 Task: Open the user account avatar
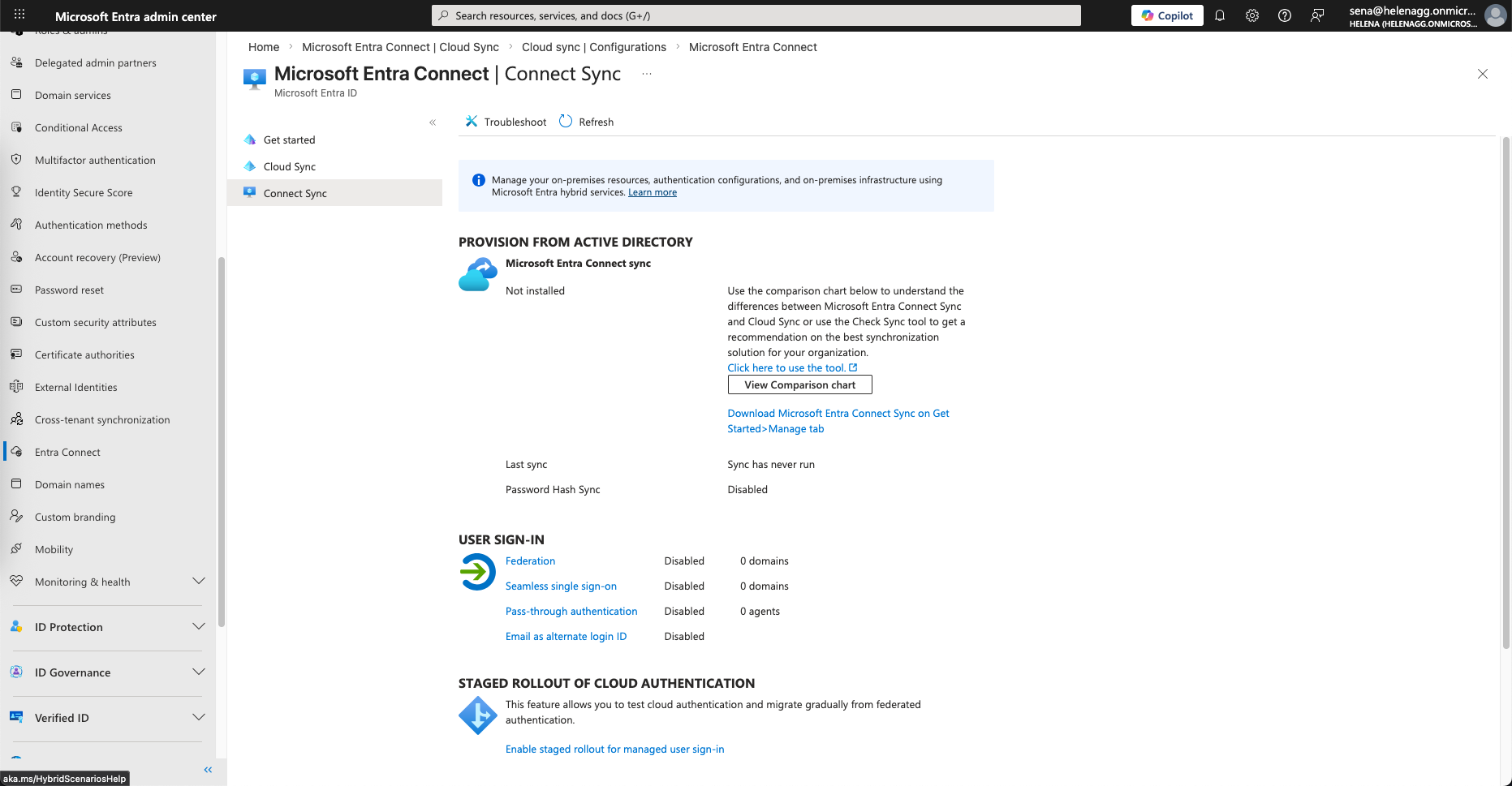[x=1494, y=15]
